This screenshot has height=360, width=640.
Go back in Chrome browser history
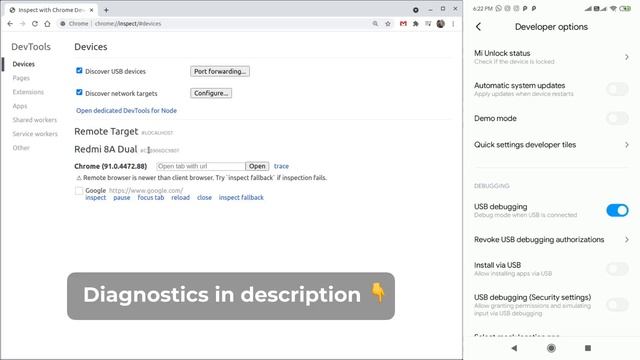click(10, 24)
